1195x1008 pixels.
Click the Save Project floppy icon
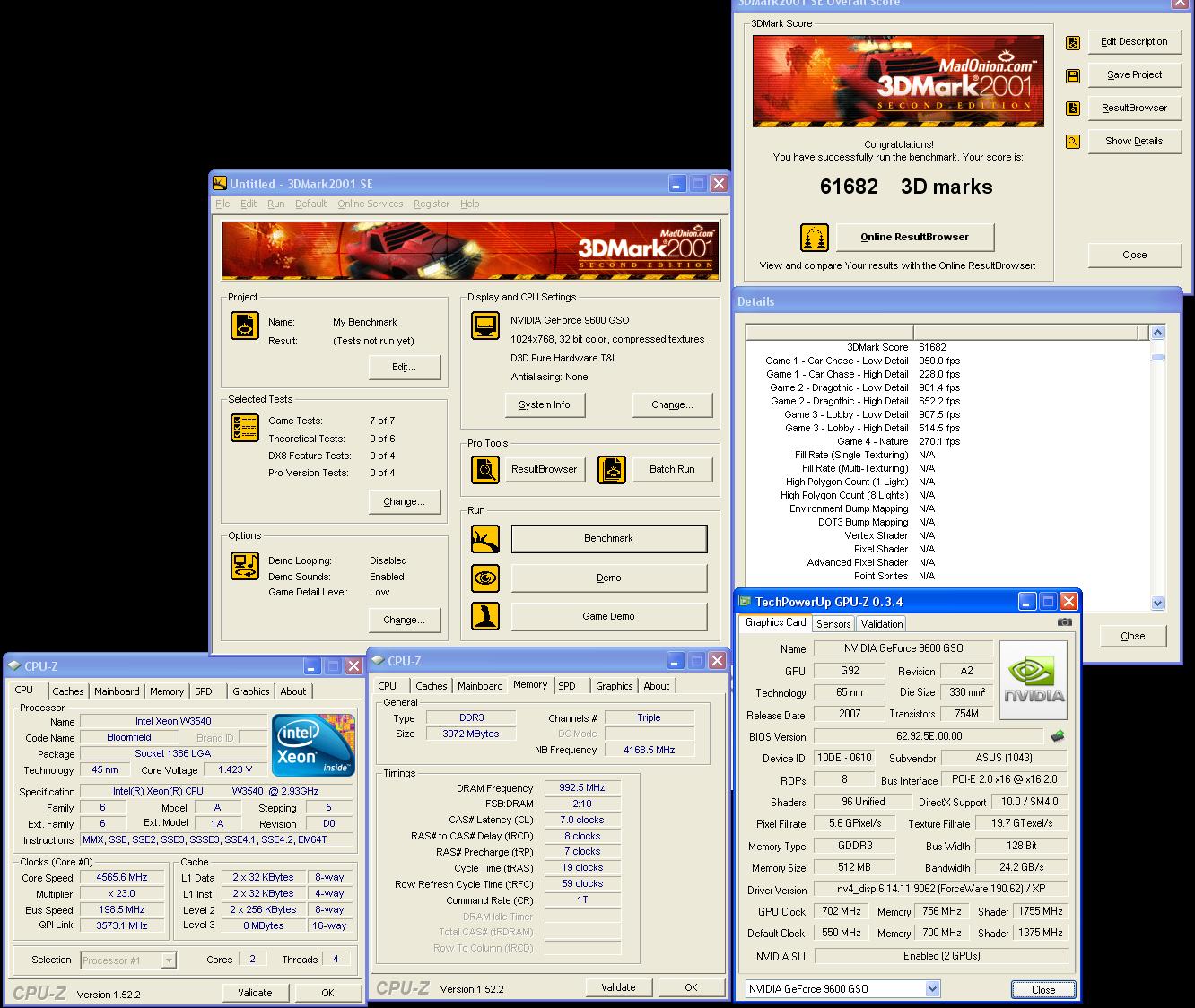click(x=1073, y=76)
